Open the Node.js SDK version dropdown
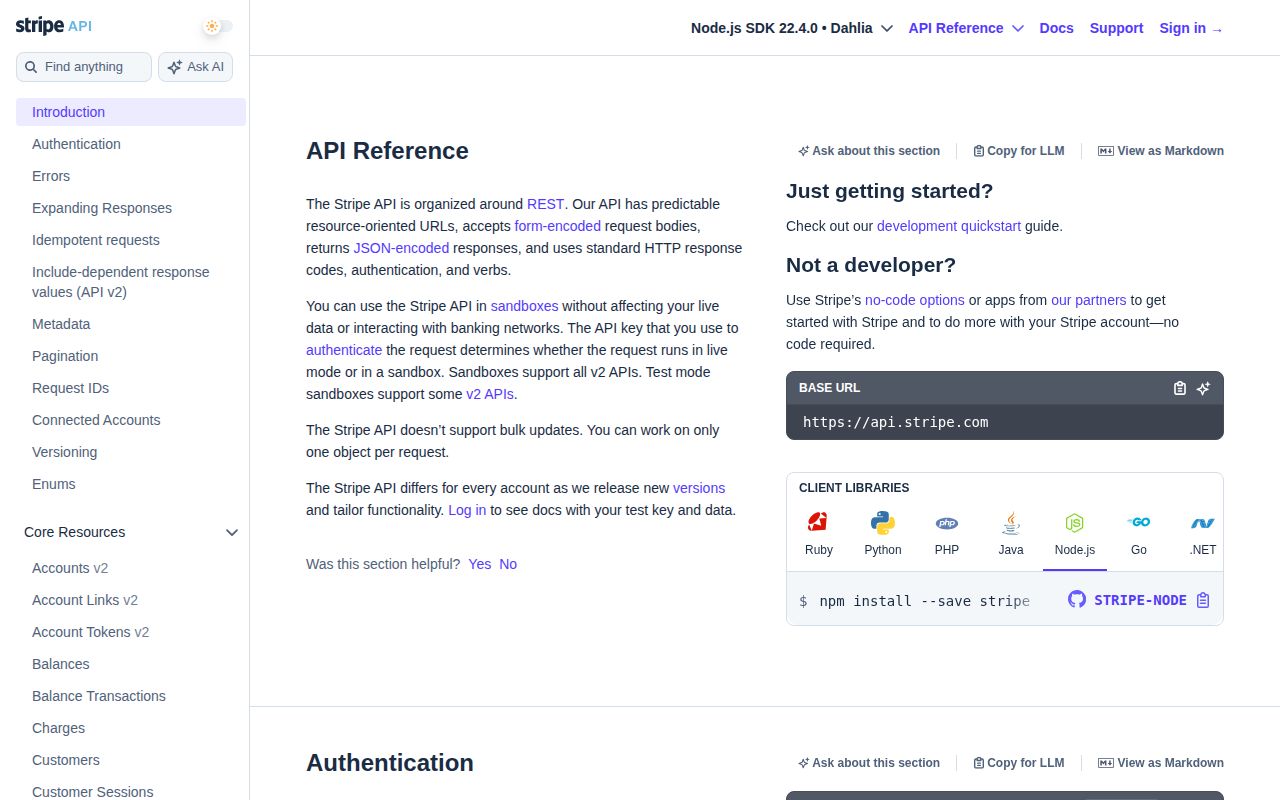1280x800 pixels. coord(792,28)
